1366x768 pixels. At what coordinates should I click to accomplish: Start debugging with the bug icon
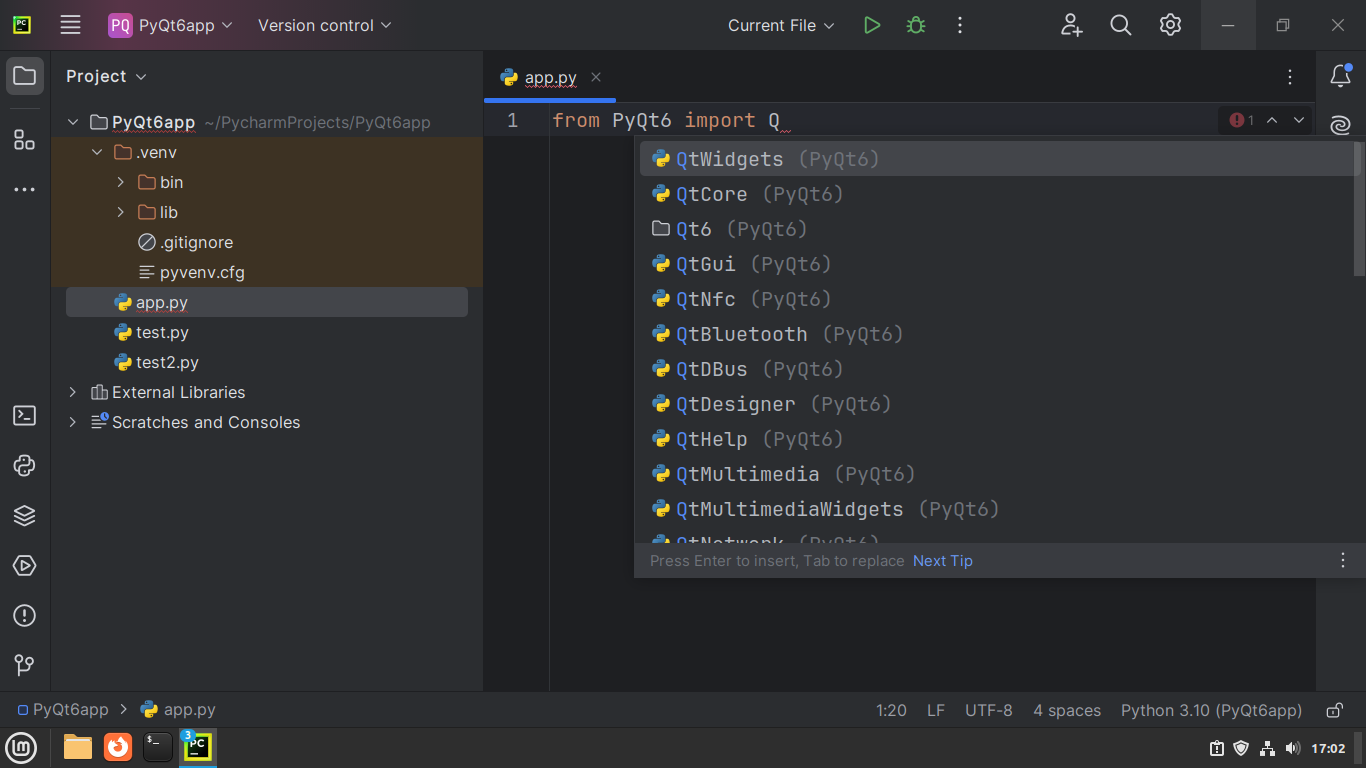[916, 25]
